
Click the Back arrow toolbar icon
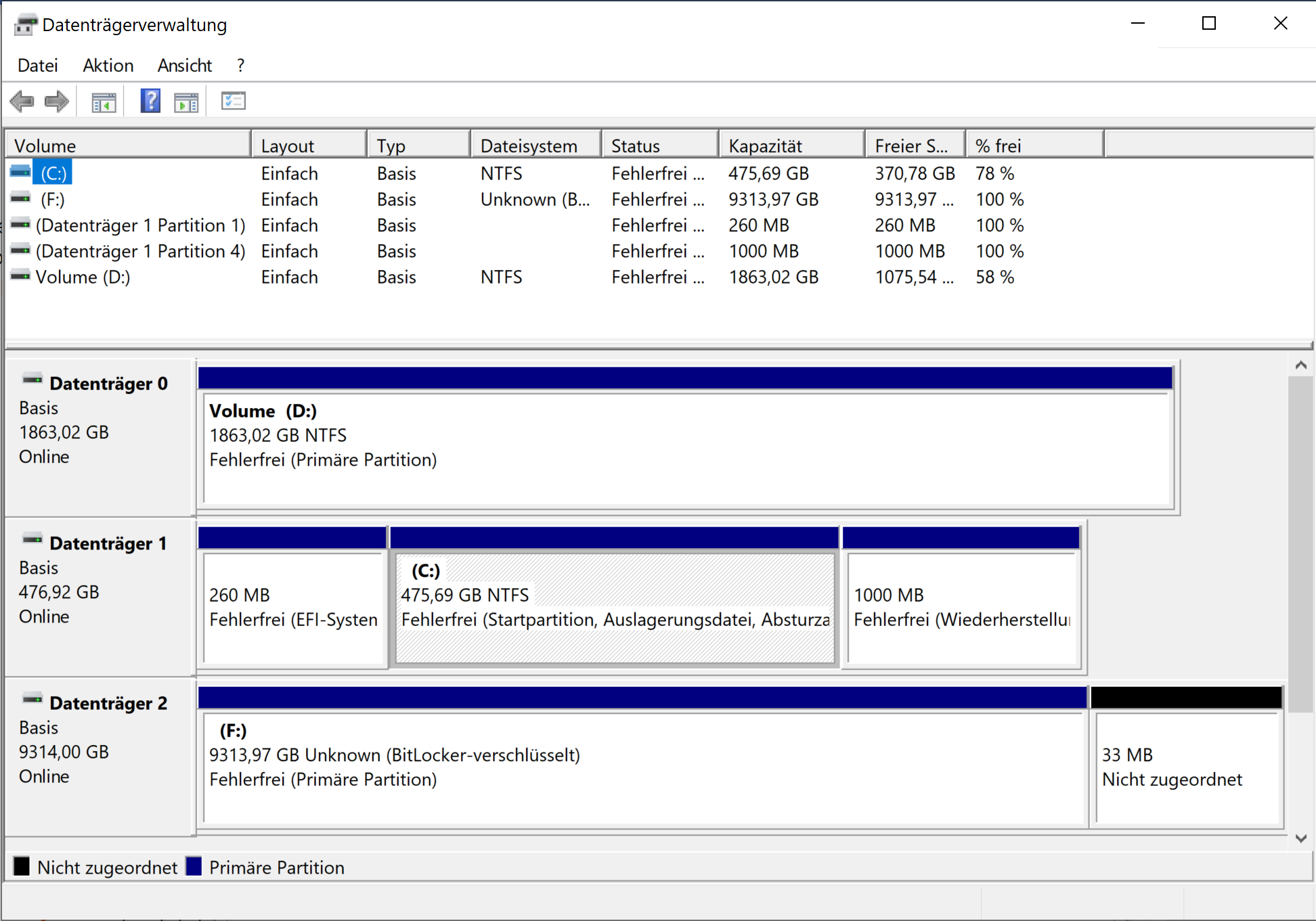pos(22,102)
